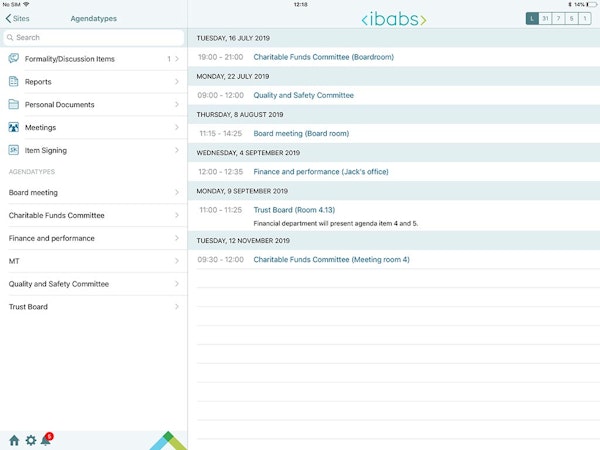This screenshot has width=600, height=450.
Task: Select the Reports document icon
Action: click(13, 82)
